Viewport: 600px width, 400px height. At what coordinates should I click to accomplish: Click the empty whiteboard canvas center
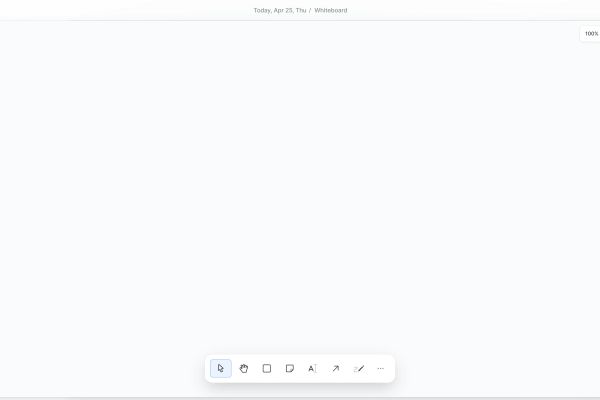pos(300,188)
